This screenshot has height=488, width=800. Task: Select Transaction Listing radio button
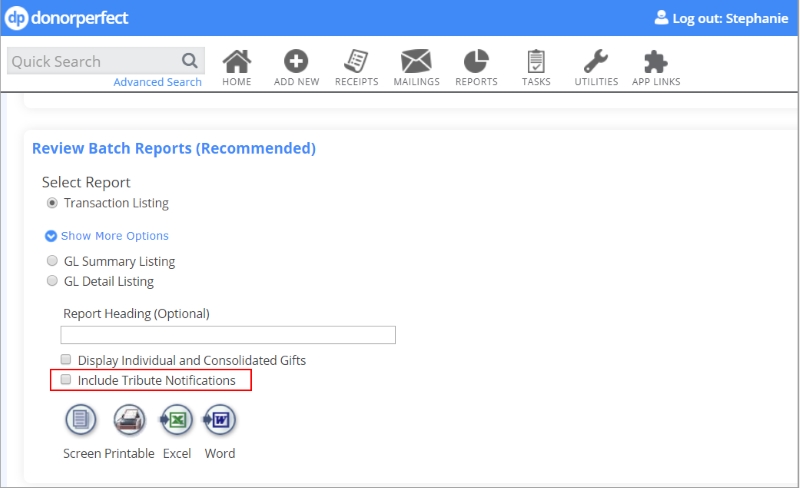click(52, 203)
